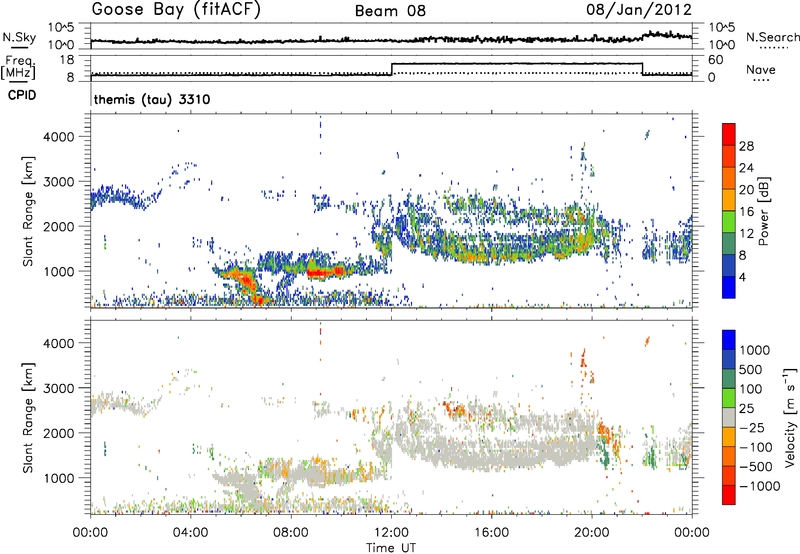
Task: Click the 'Freq. [MHz]' axis label
Action: pos(19,67)
